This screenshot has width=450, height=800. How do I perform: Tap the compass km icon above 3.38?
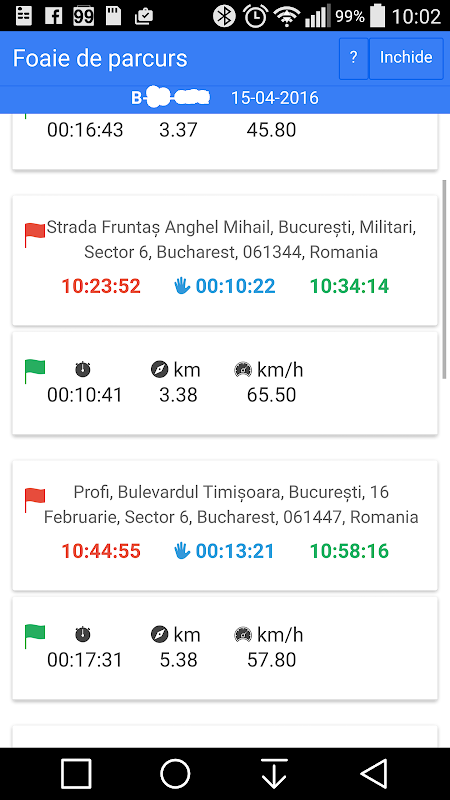click(160, 369)
